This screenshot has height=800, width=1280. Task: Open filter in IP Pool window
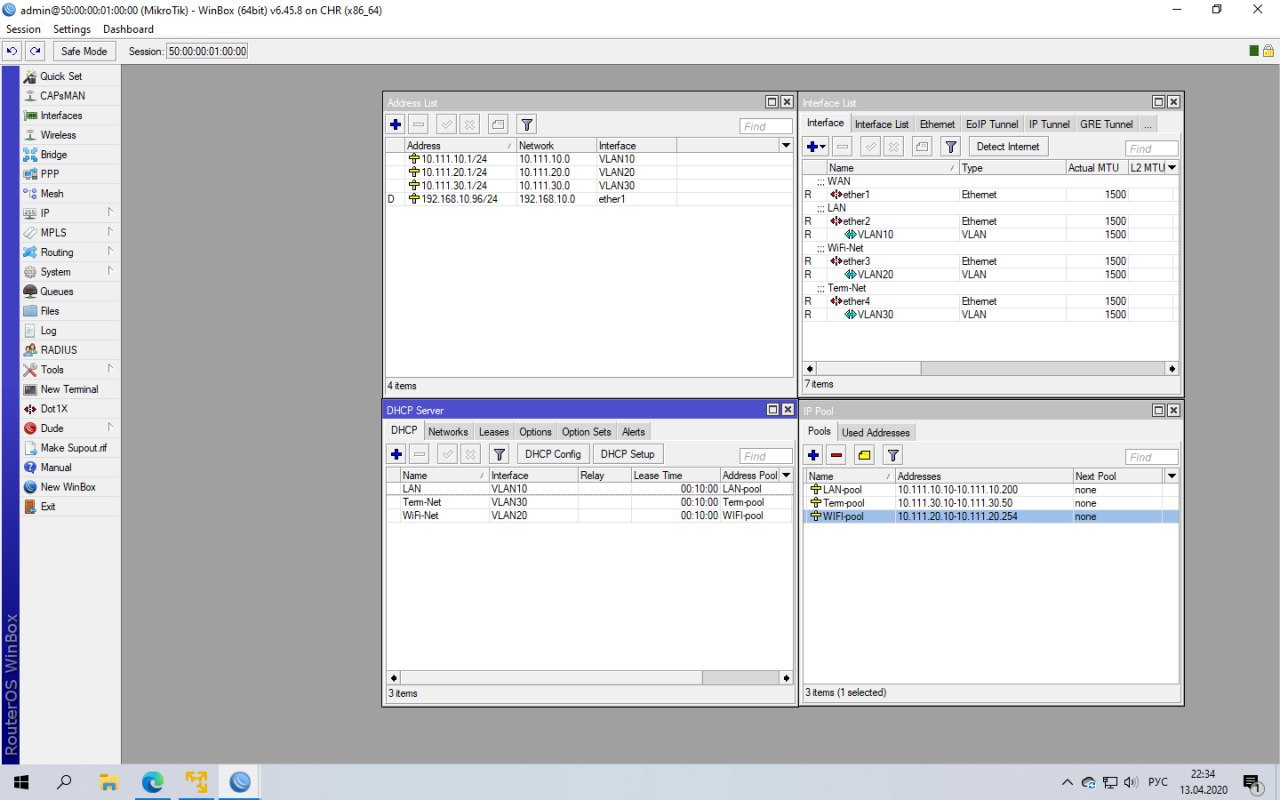click(893, 456)
